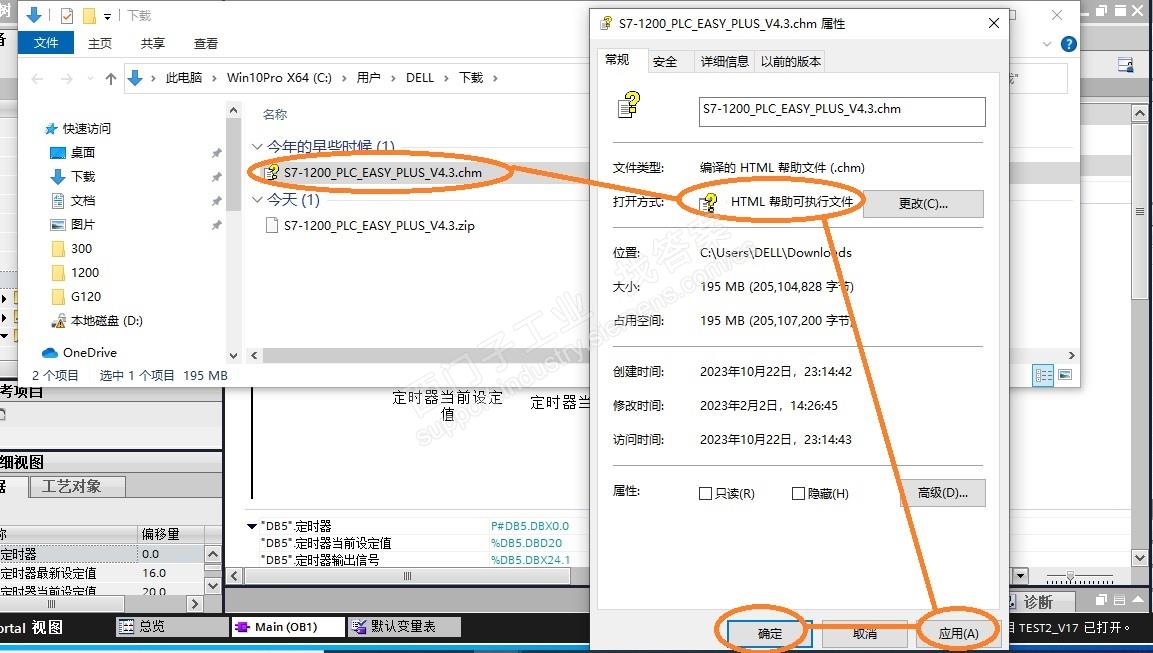Click the navigation pane scroll down arrow
Viewport: 1153px width, 653px height.
coord(234,355)
